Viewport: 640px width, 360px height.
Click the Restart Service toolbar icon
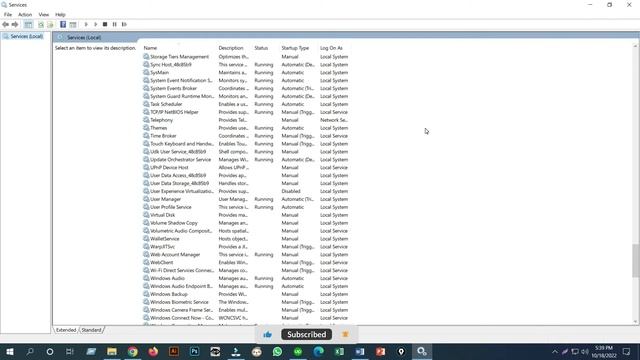[x=124, y=24]
